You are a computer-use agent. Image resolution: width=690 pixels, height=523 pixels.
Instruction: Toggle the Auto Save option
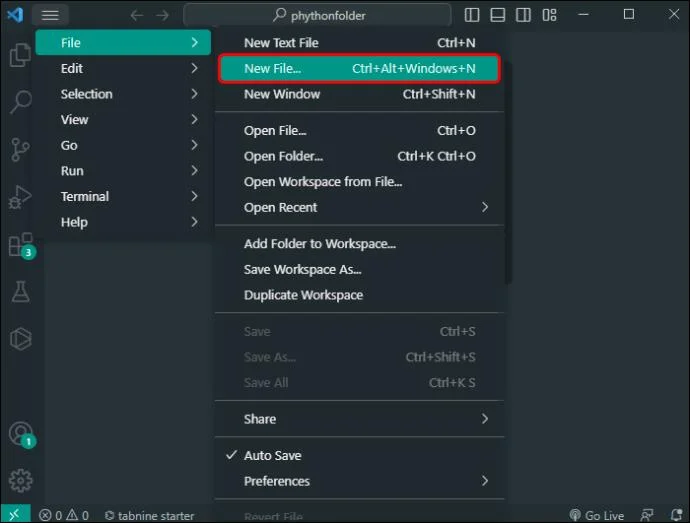pos(359,455)
